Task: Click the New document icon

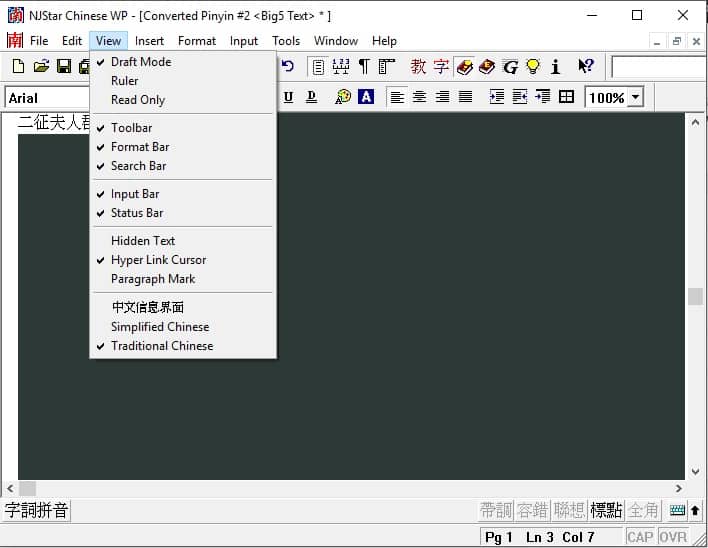Action: pyautogui.click(x=18, y=66)
